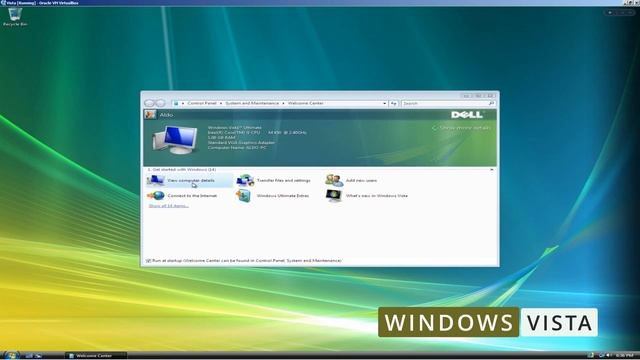Click the search magnifier icon

pyautogui.click(x=491, y=104)
